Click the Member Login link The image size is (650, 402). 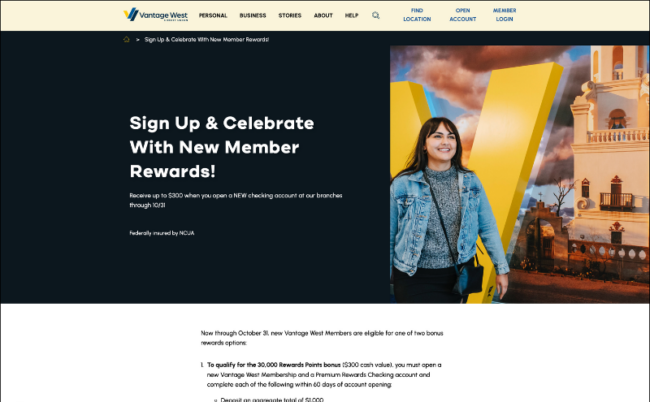click(x=504, y=15)
